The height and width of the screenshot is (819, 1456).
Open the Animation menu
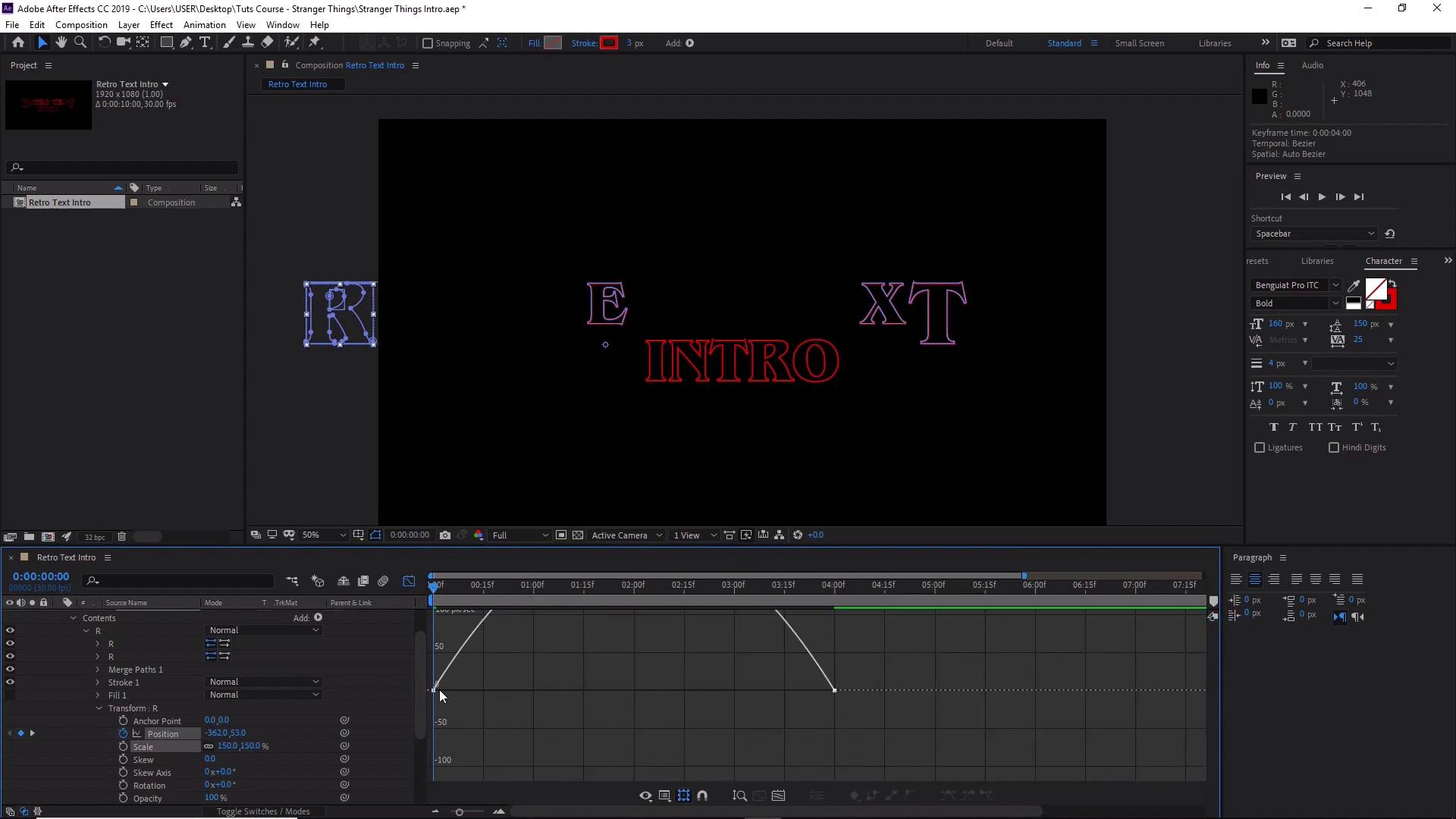[x=204, y=25]
